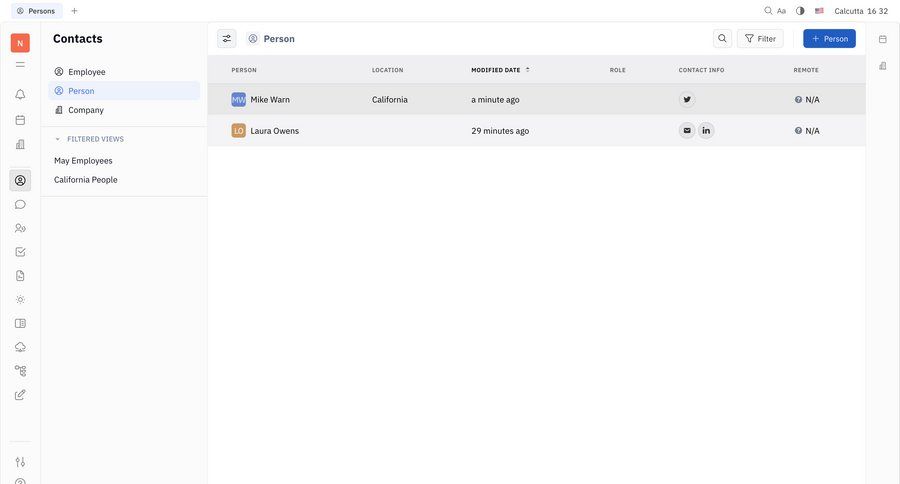
Task: Open the team members app icon
Action: 20,228
